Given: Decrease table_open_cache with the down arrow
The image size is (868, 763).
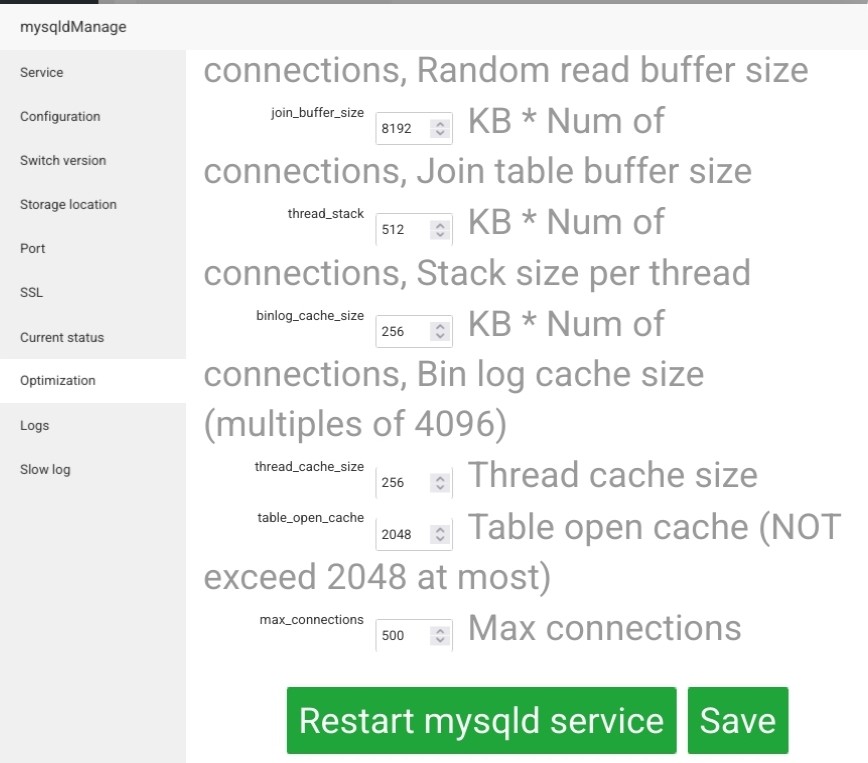Looking at the screenshot, I should tap(439, 539).
